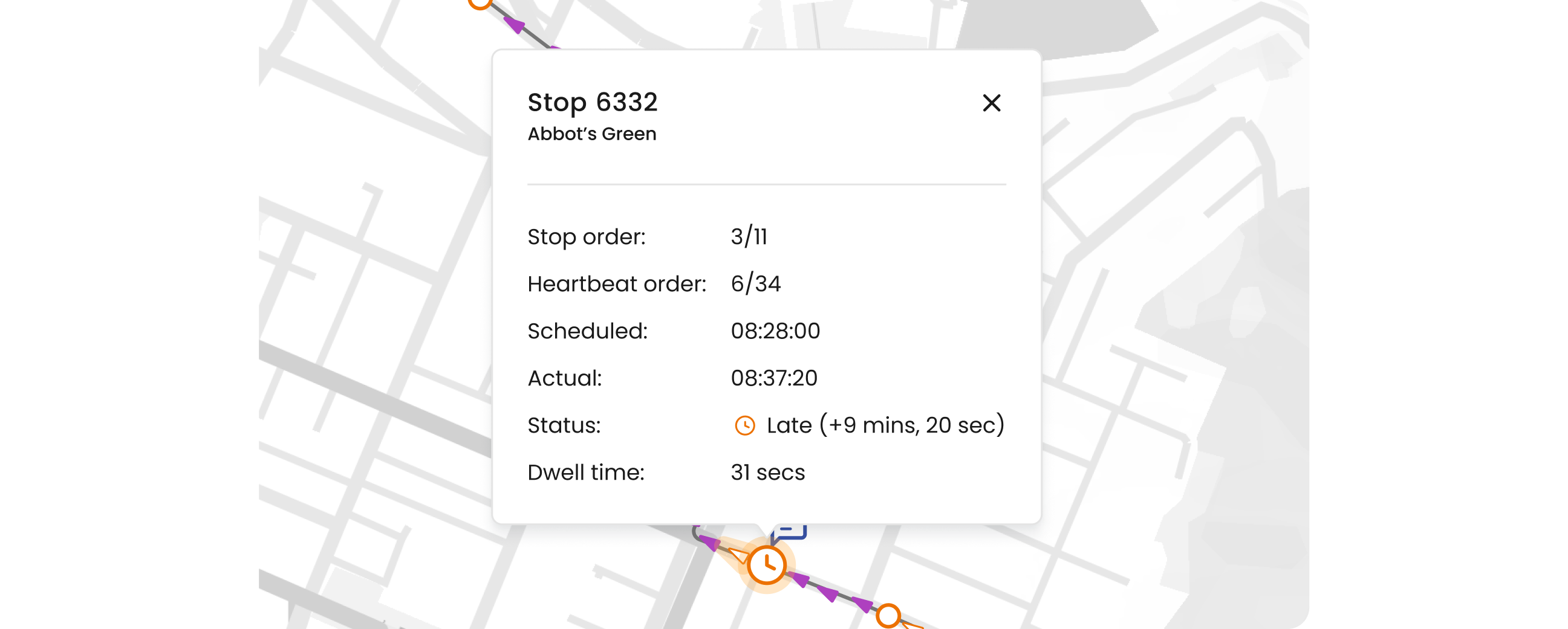Click the Late (+9 mins, 20 sec) status text
This screenshot has height=629, width=1568.
(885, 425)
